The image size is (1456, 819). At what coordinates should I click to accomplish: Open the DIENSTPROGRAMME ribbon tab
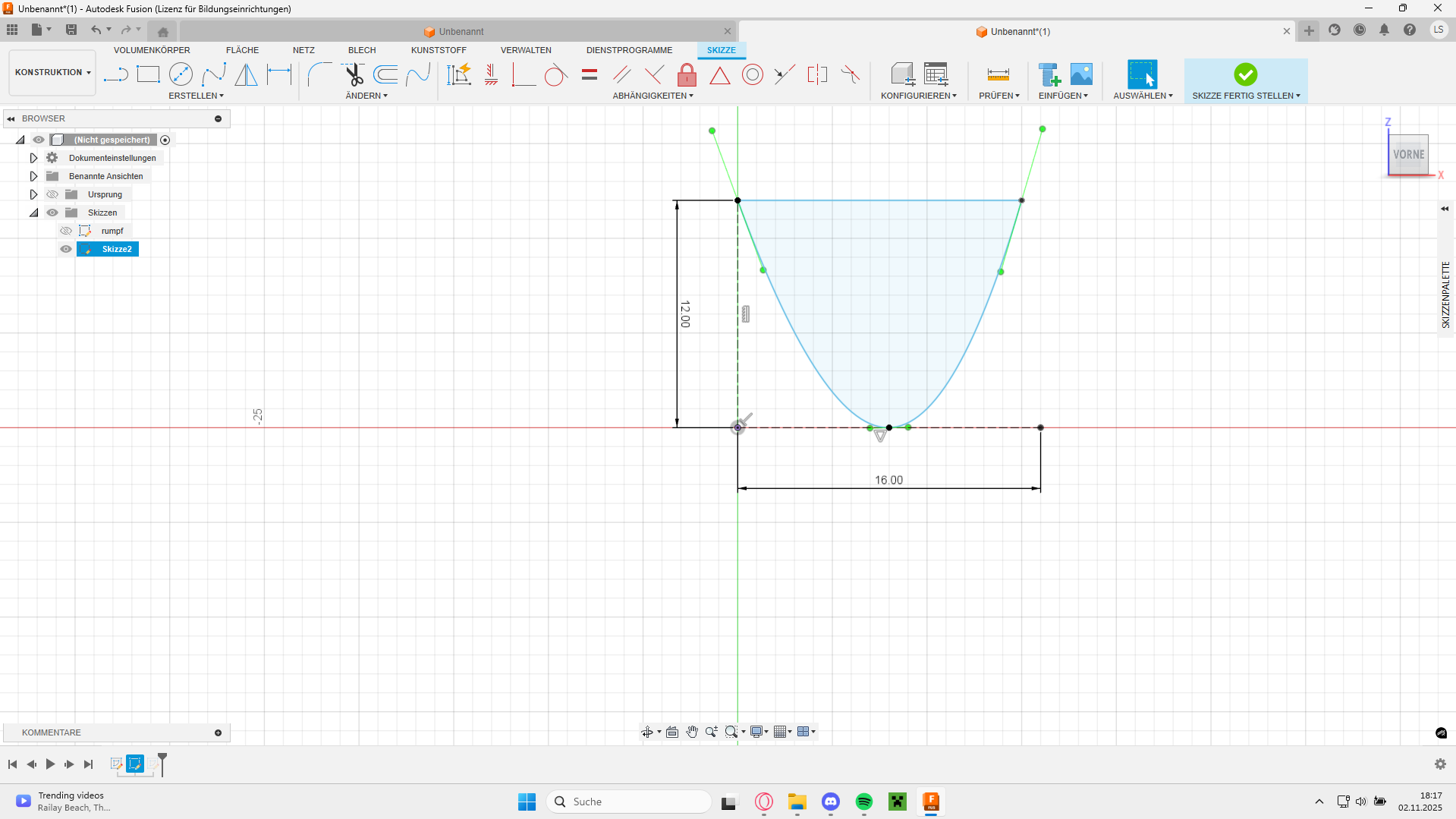click(628, 50)
